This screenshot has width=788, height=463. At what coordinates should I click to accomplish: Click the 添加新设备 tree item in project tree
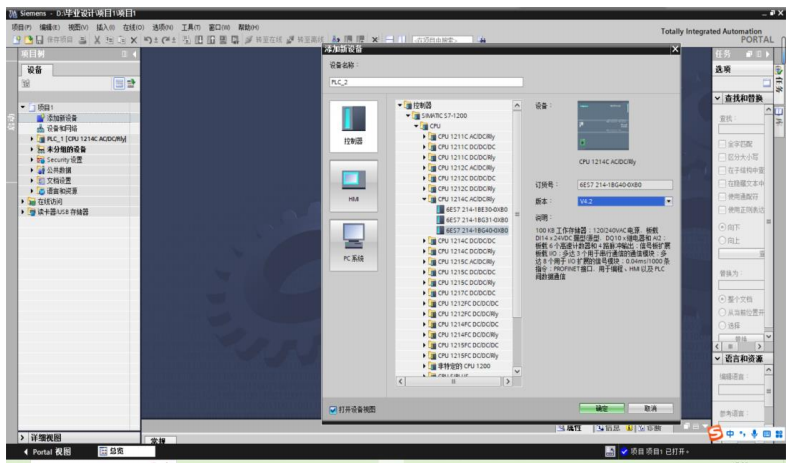click(x=62, y=118)
